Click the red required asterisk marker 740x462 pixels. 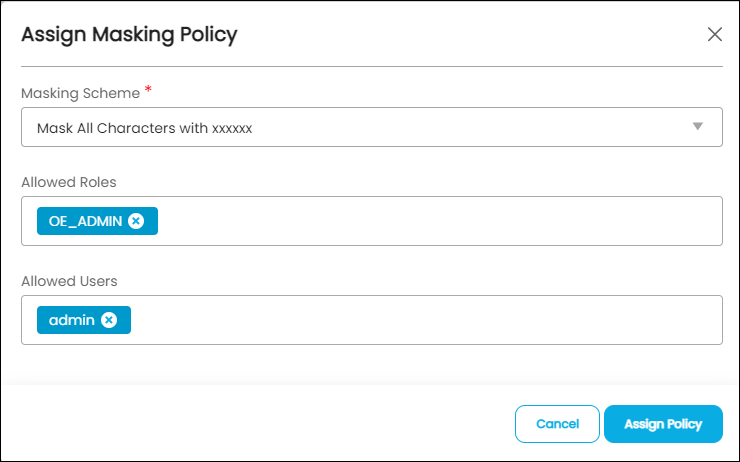pos(148,89)
